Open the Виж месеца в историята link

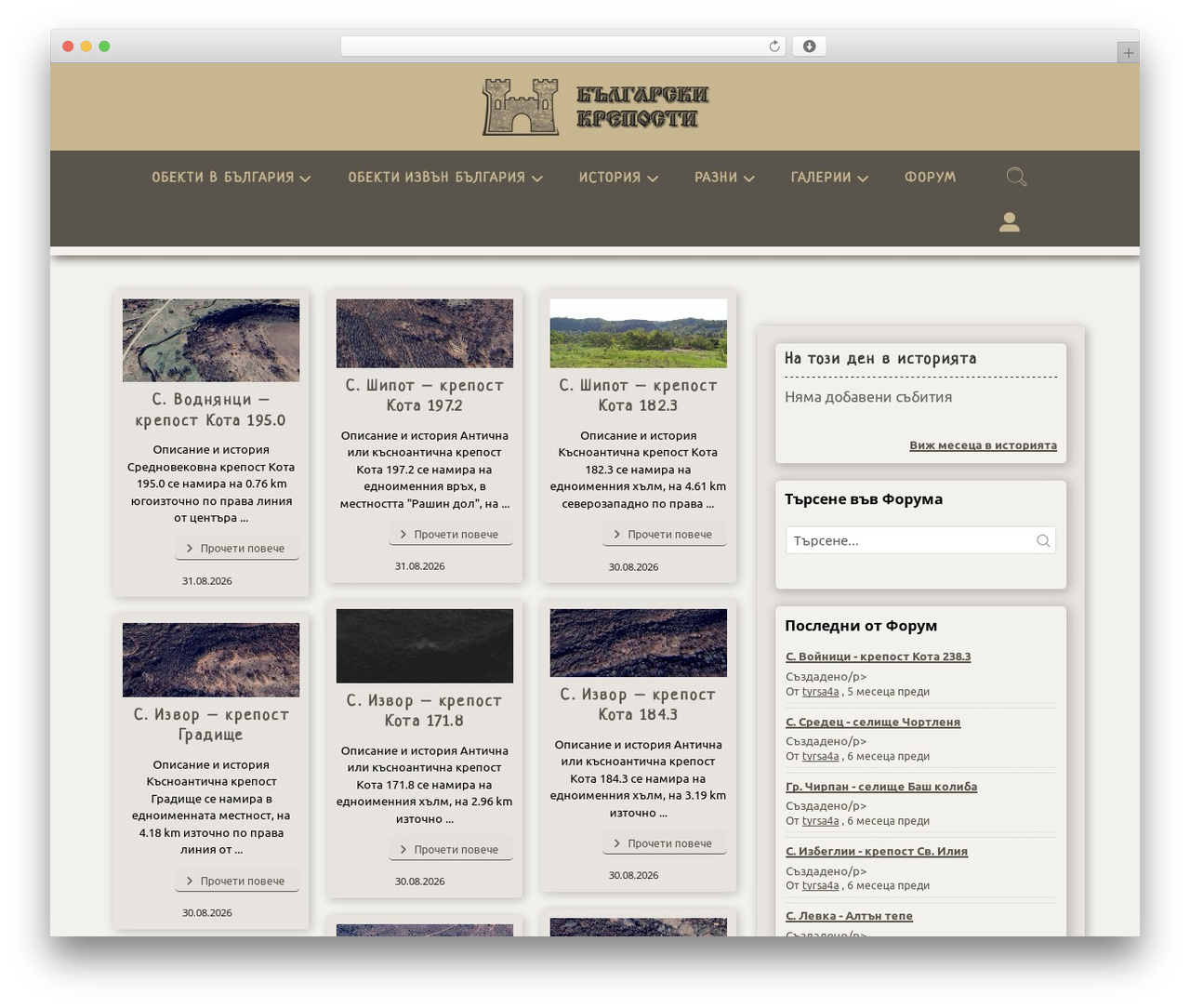coord(983,445)
